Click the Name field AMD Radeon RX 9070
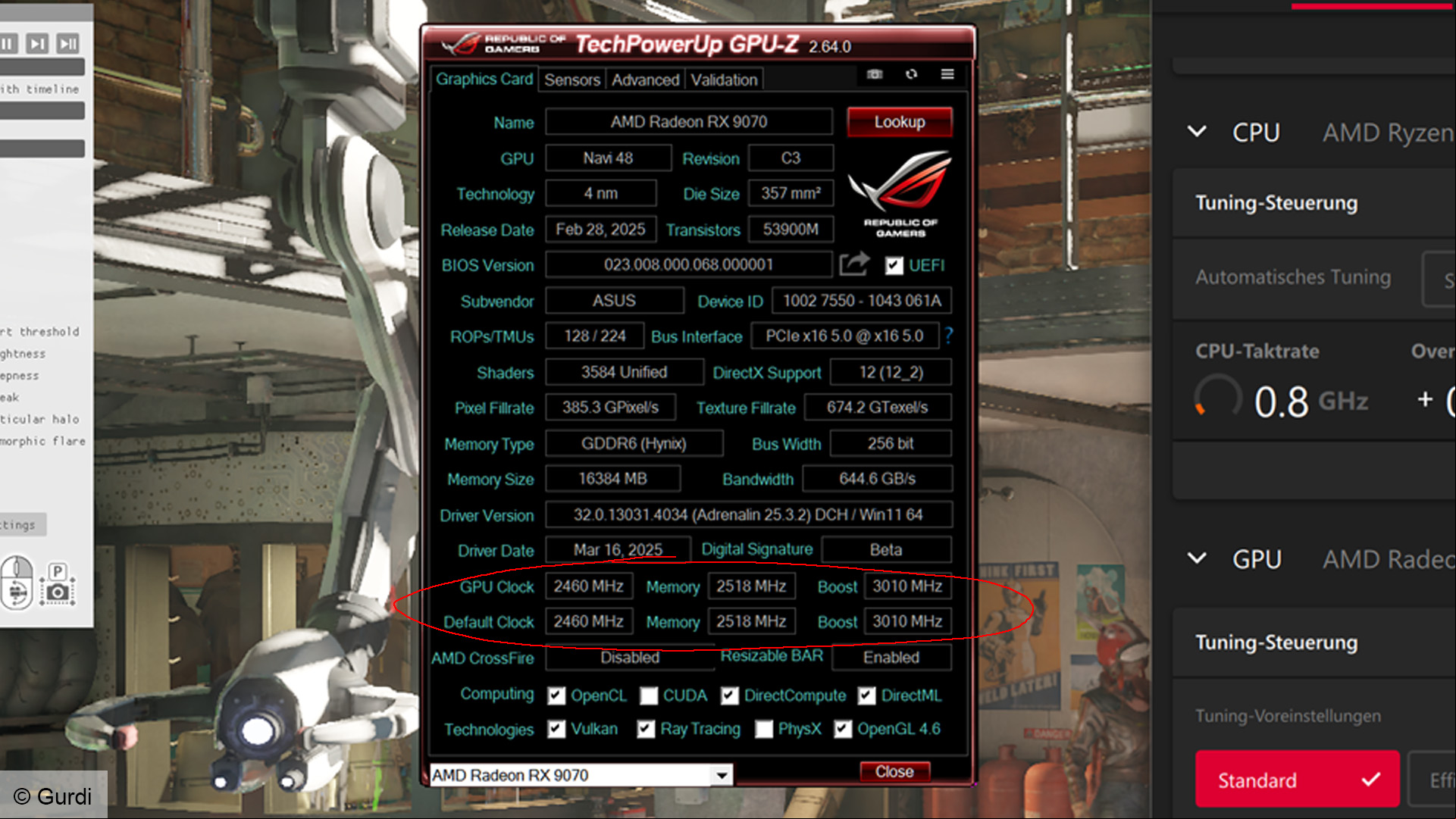 [689, 121]
